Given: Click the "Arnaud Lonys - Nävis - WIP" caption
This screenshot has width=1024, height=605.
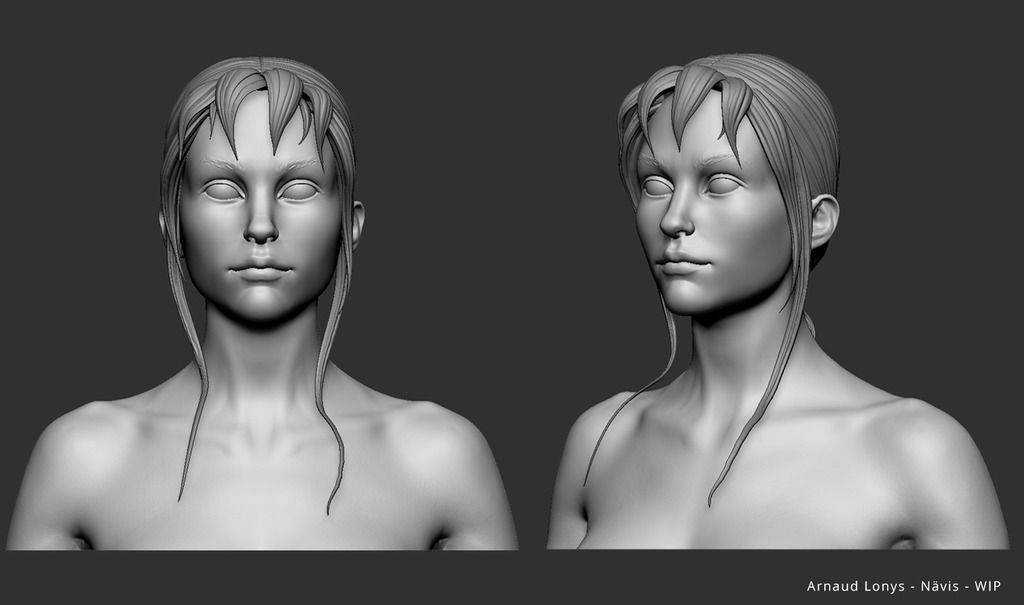Looking at the screenshot, I should point(903,586).
